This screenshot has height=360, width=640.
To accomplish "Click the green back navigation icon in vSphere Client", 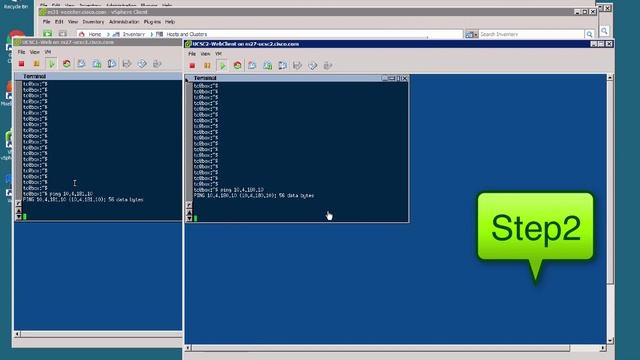I will coord(48,33).
